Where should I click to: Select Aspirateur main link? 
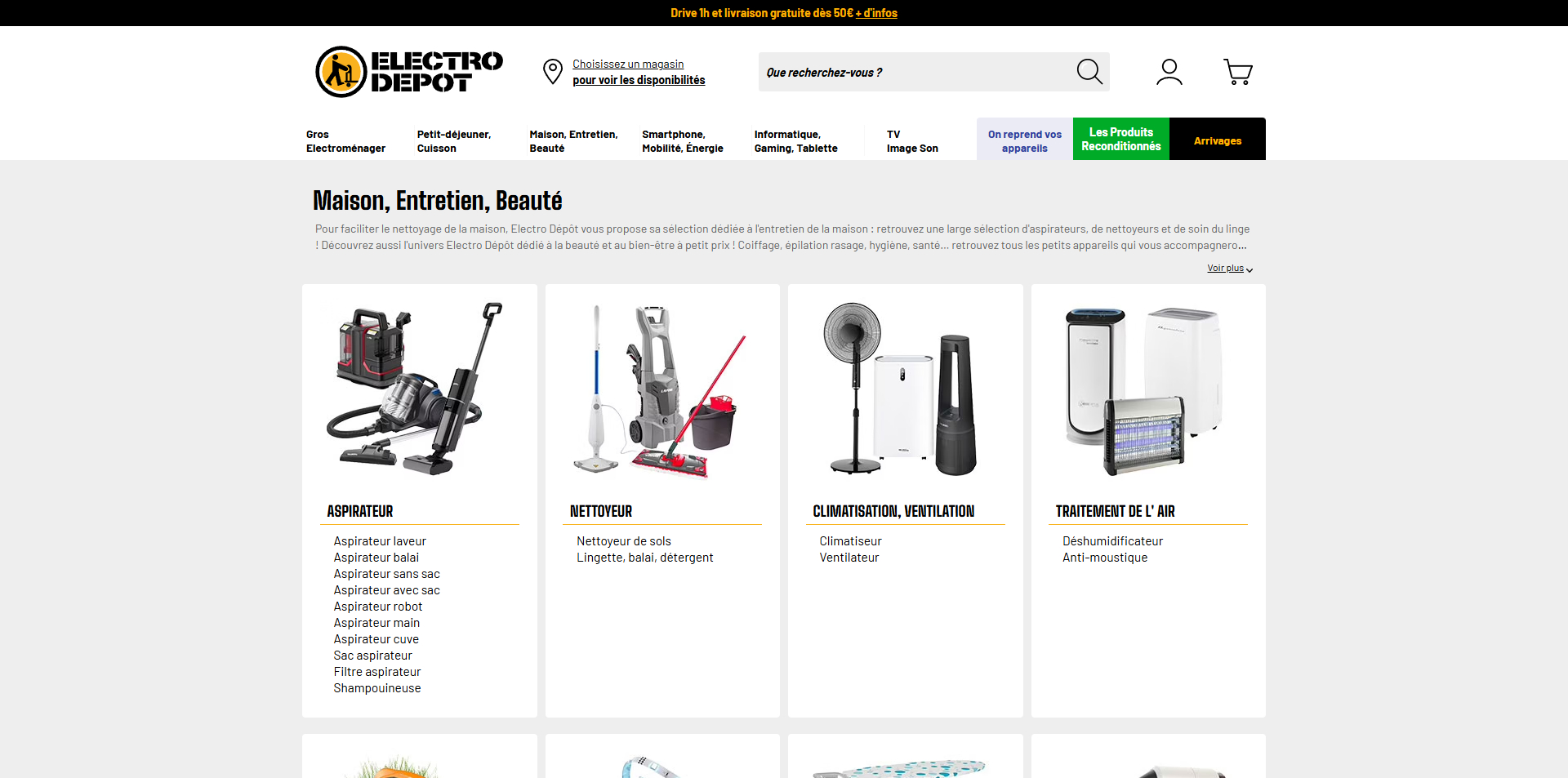coord(376,623)
